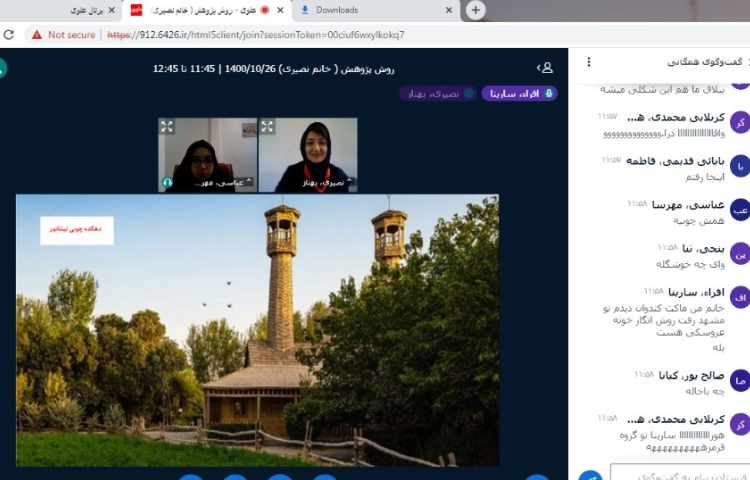Make the presentation fullscreen via corner icon
This screenshot has width=750, height=480.
491,201
